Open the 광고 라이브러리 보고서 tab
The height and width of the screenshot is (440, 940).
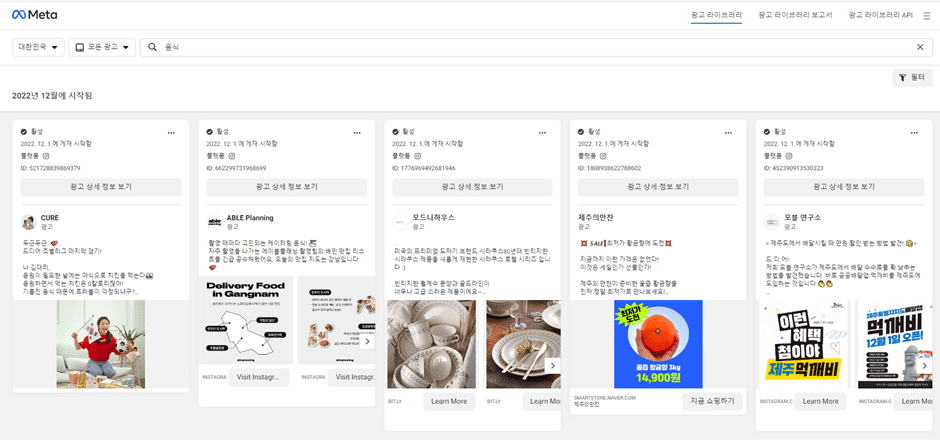(x=795, y=15)
